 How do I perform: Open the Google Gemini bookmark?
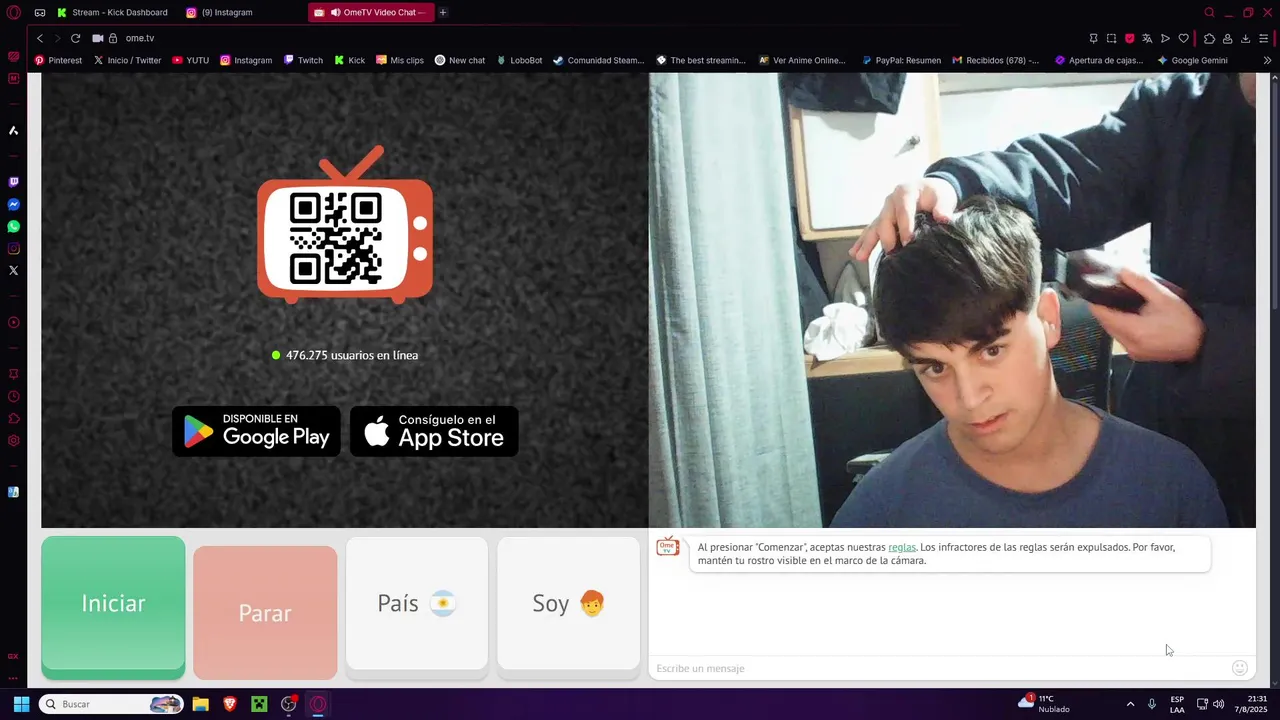pos(1192,60)
